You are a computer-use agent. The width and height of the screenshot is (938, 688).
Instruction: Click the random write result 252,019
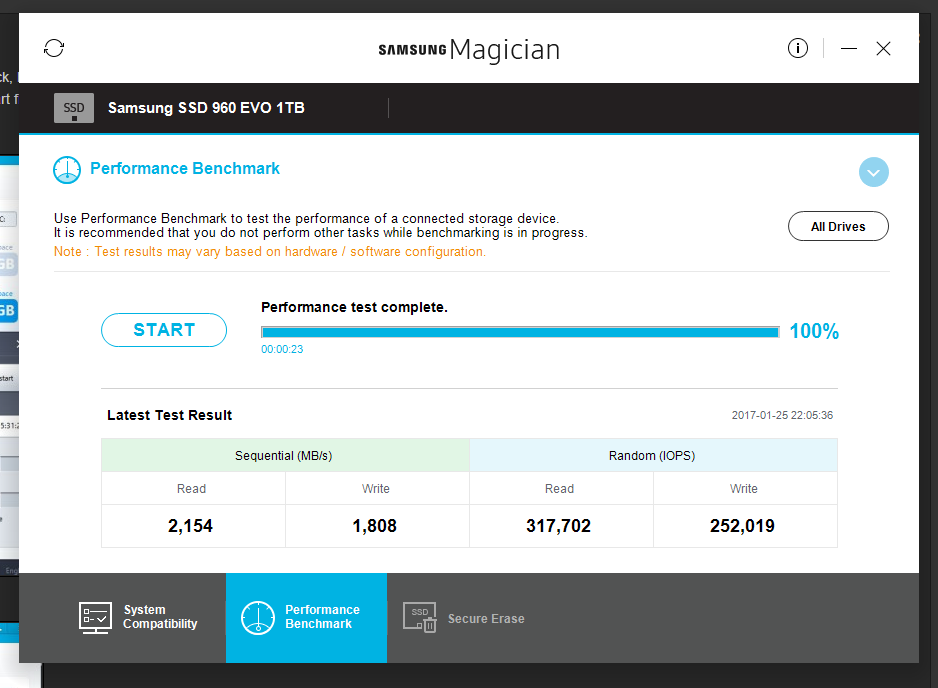coord(743,526)
